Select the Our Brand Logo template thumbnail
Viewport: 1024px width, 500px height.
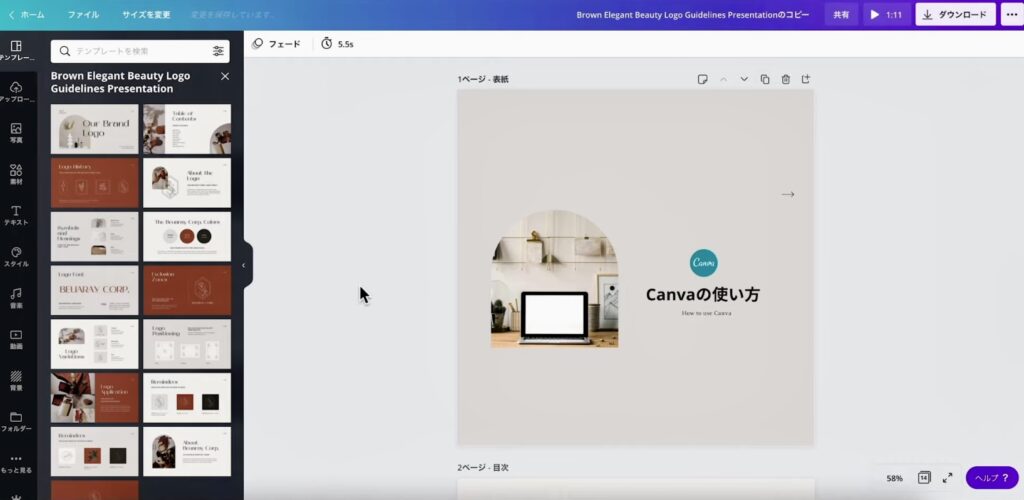click(95, 129)
